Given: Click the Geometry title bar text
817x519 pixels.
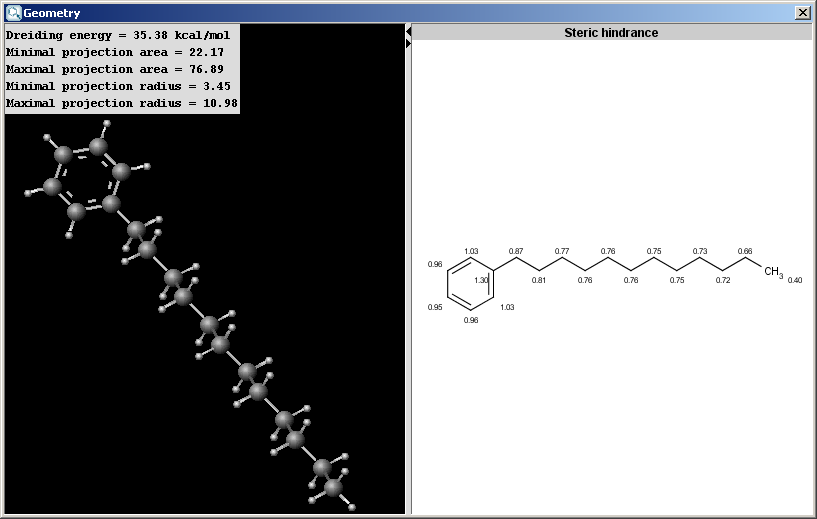Looking at the screenshot, I should click(x=52, y=13).
